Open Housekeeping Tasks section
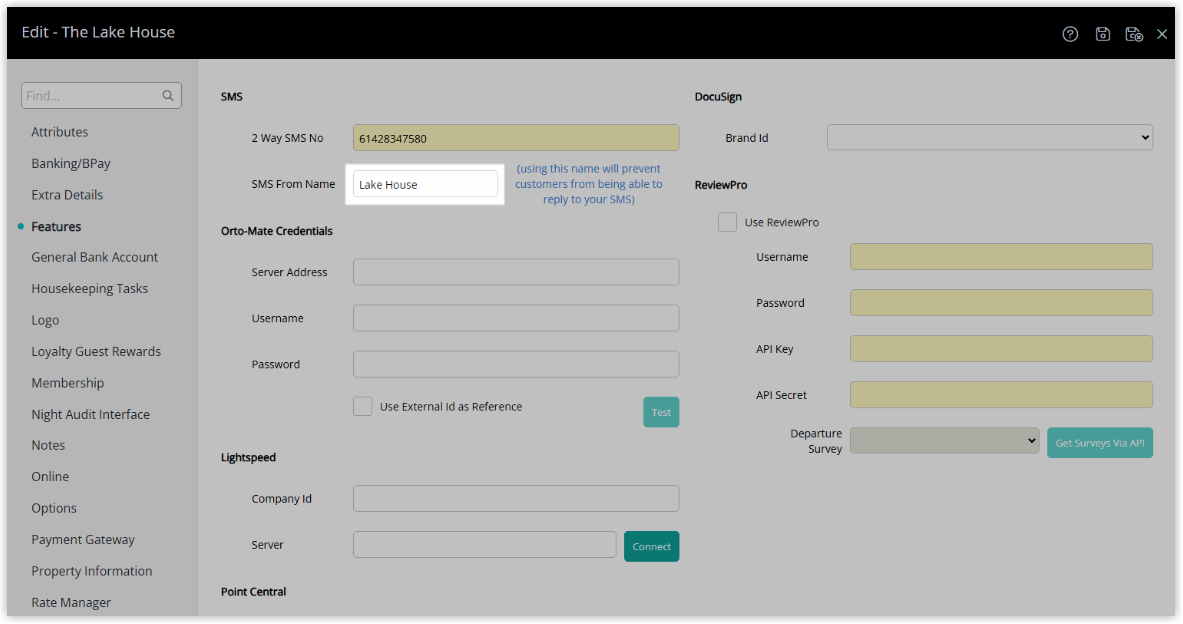The width and height of the screenshot is (1183, 624). pos(89,289)
